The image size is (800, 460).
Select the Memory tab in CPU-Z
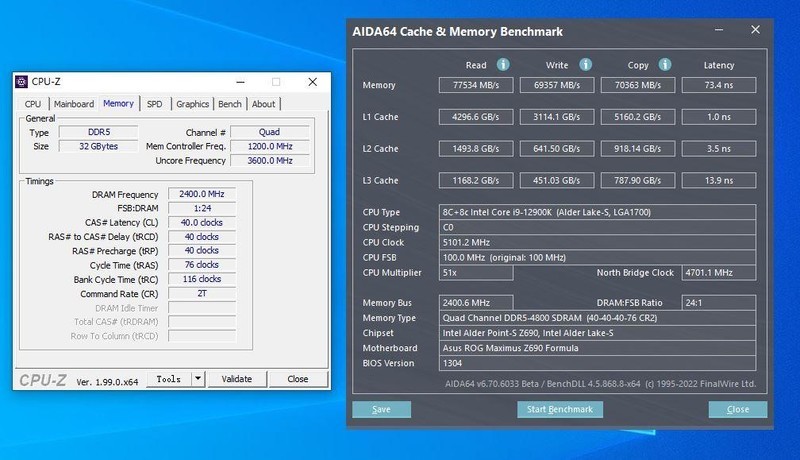(x=118, y=103)
